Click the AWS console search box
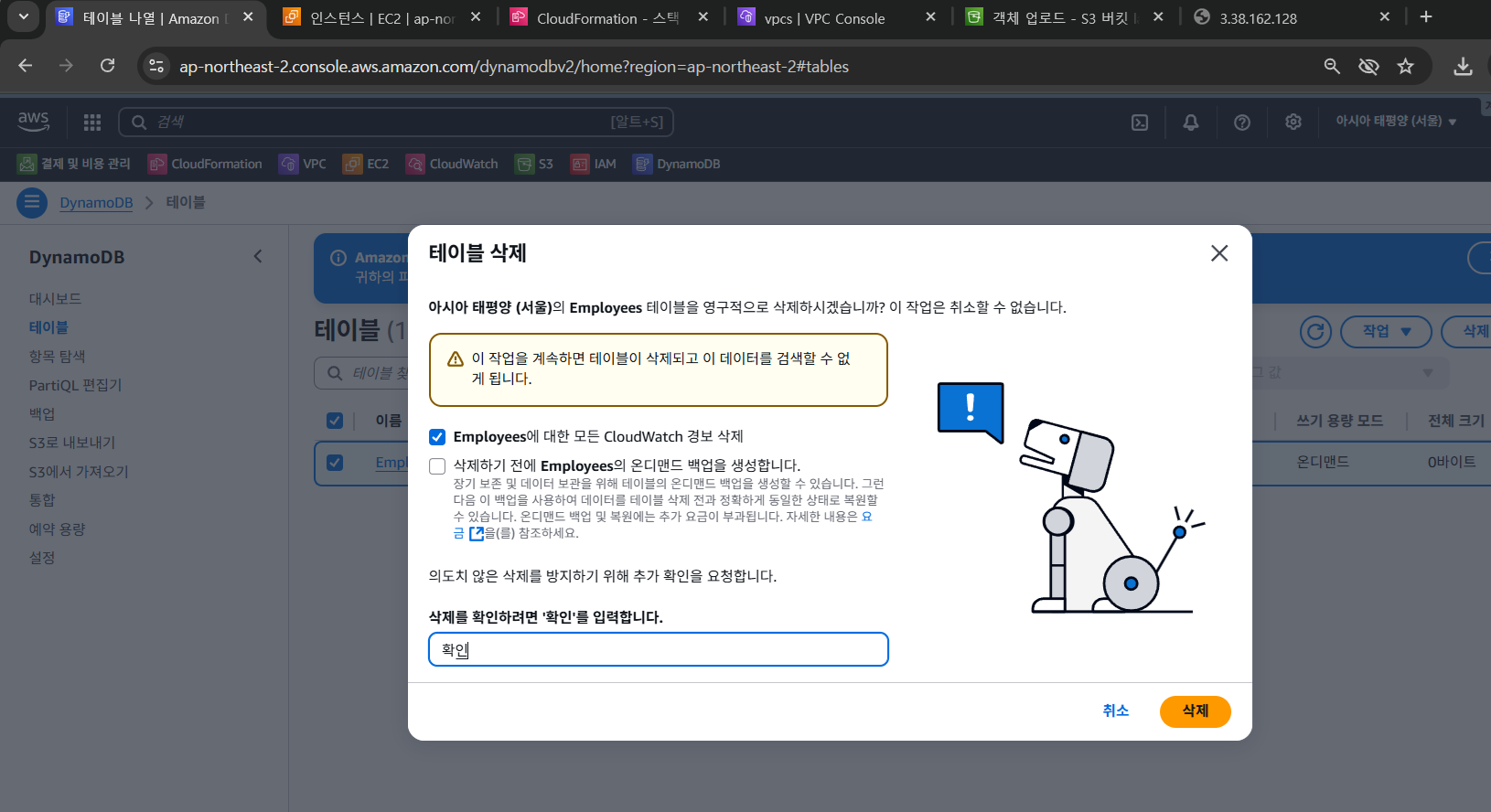The height and width of the screenshot is (812, 1491). coord(396,122)
